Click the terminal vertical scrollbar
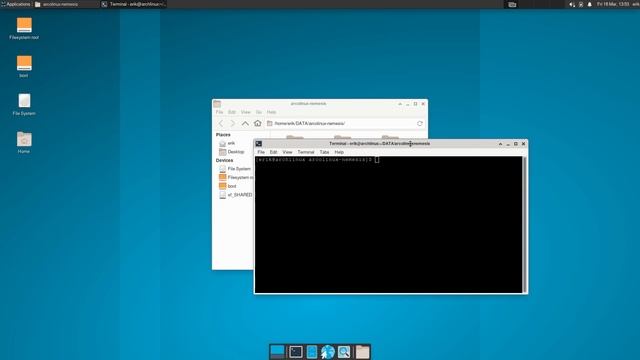The height and width of the screenshot is (360, 640). pos(524,224)
